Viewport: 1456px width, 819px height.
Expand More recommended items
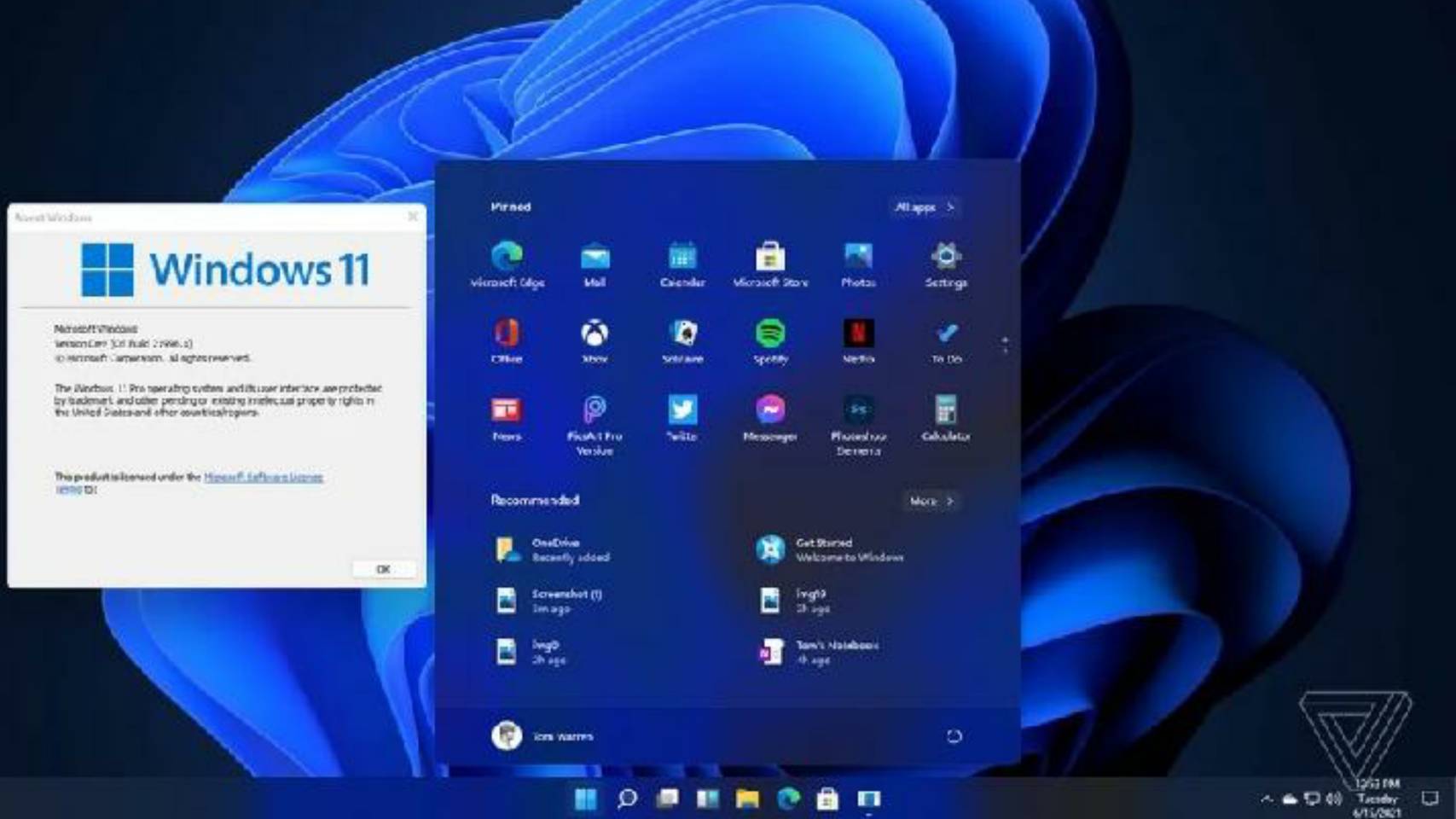(x=931, y=501)
